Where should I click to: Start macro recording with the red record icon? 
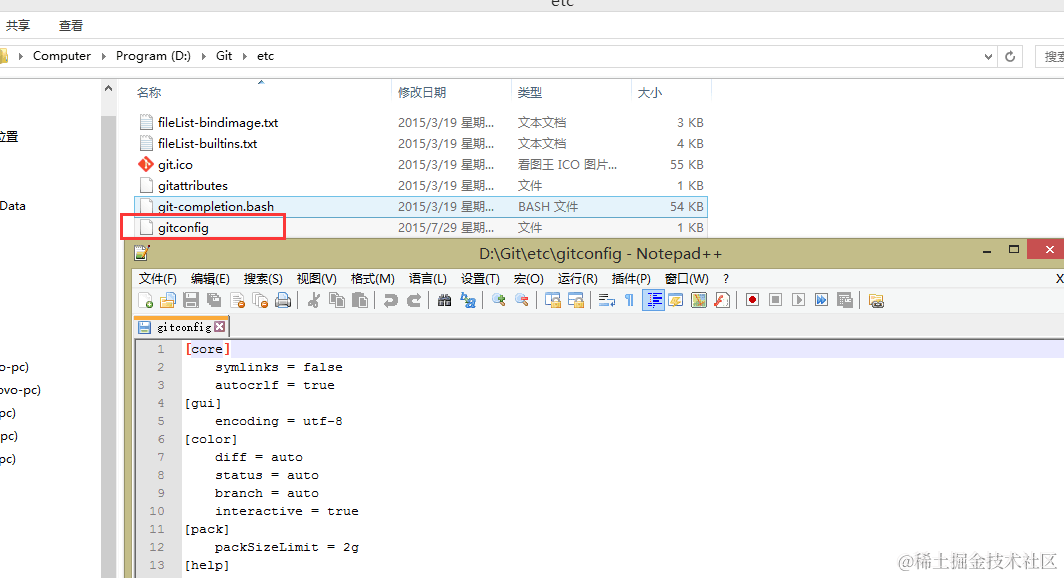[x=753, y=300]
